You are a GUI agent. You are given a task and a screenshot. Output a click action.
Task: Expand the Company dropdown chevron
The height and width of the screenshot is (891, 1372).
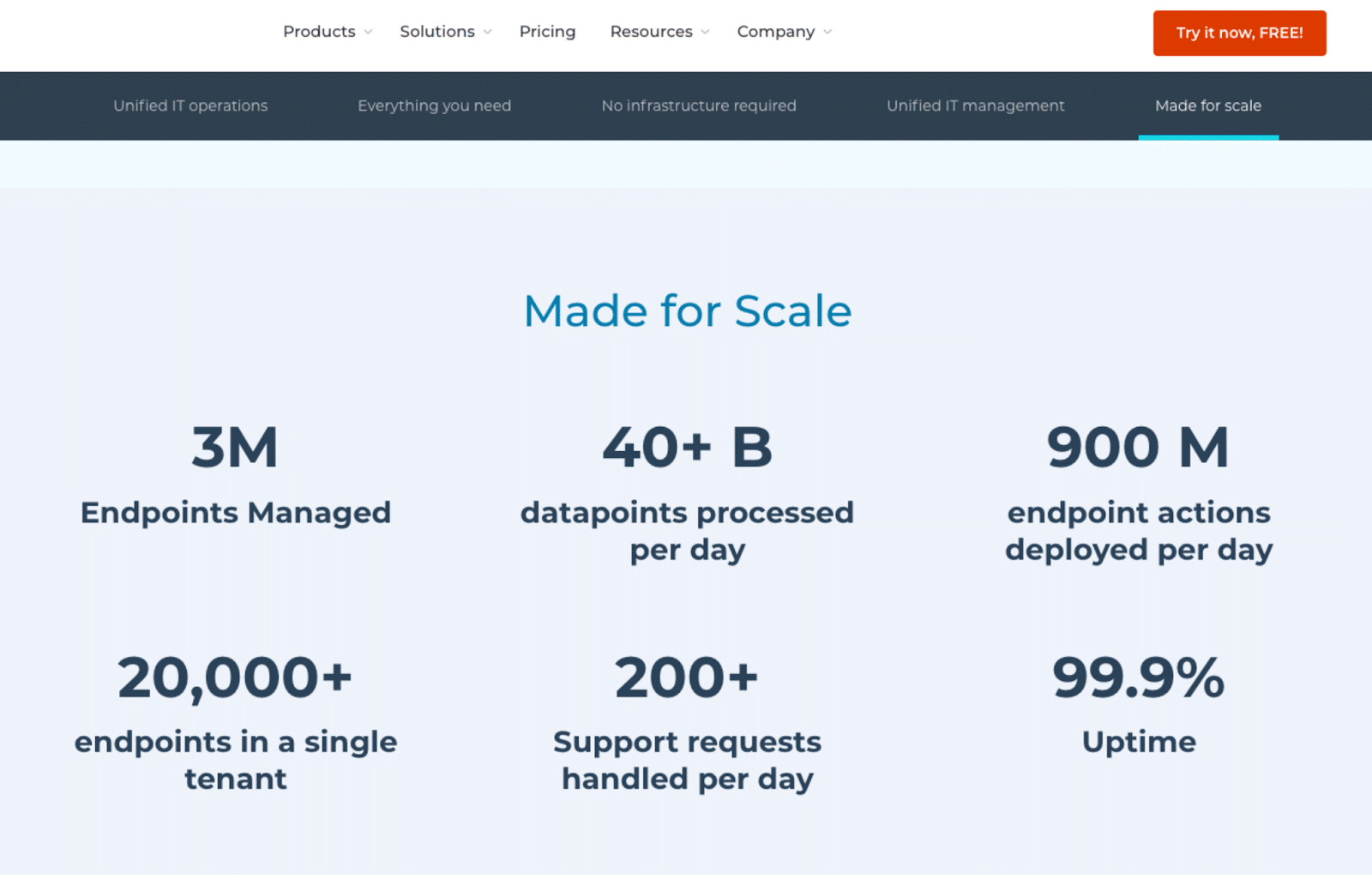827,33
